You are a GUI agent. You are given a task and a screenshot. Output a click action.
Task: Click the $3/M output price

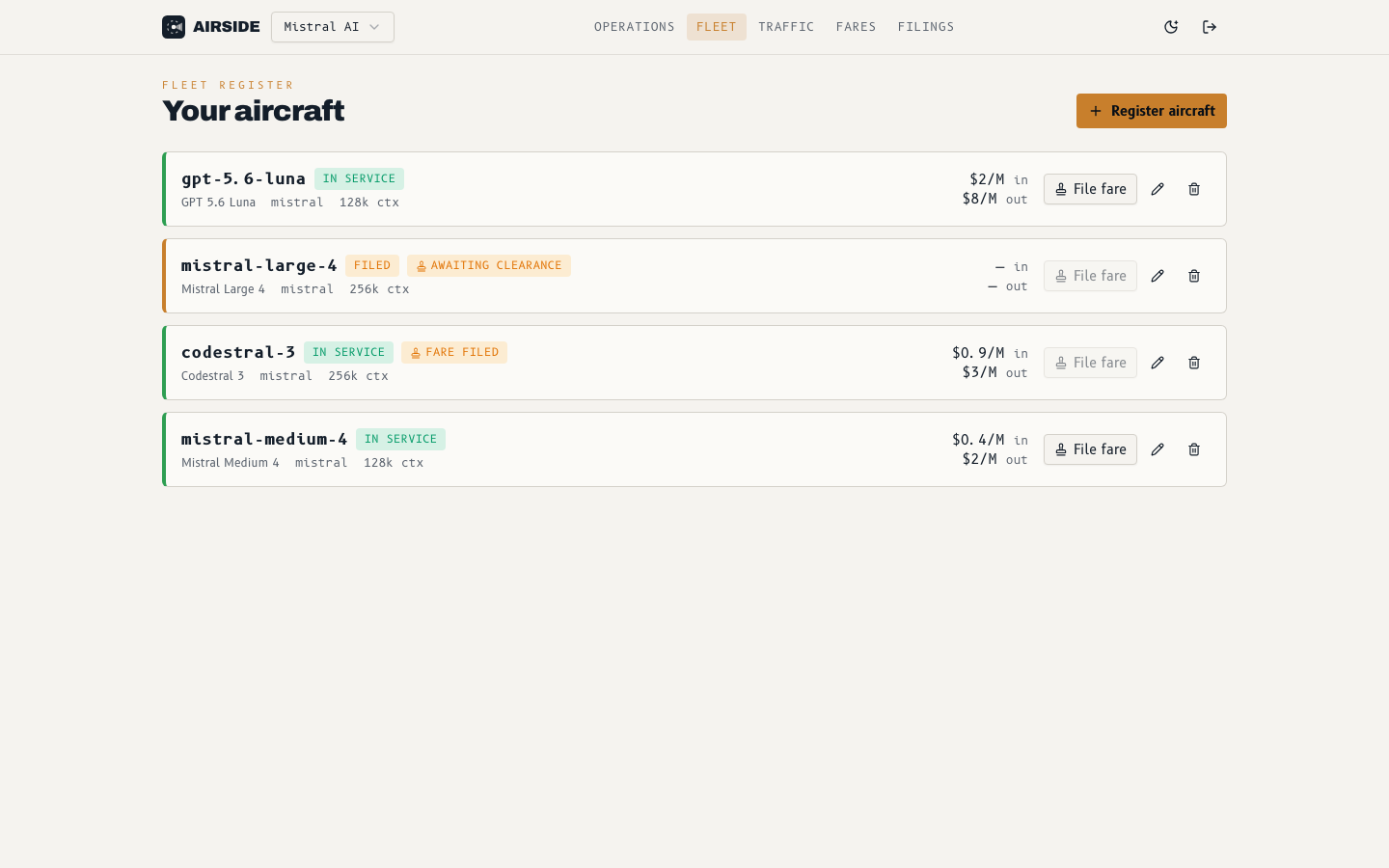click(979, 372)
